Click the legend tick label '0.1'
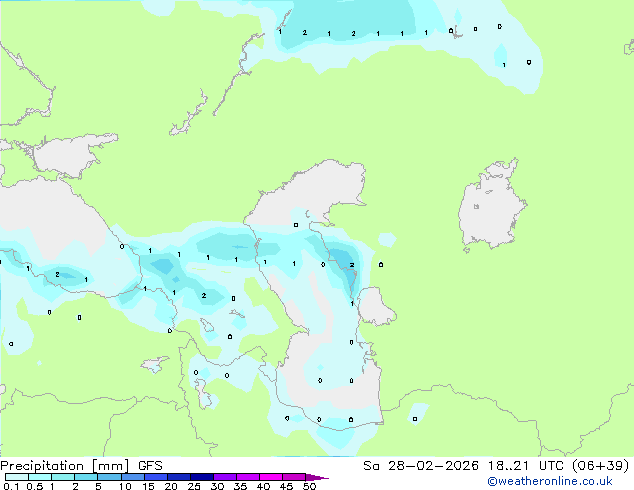This screenshot has width=634, height=490. (11, 486)
